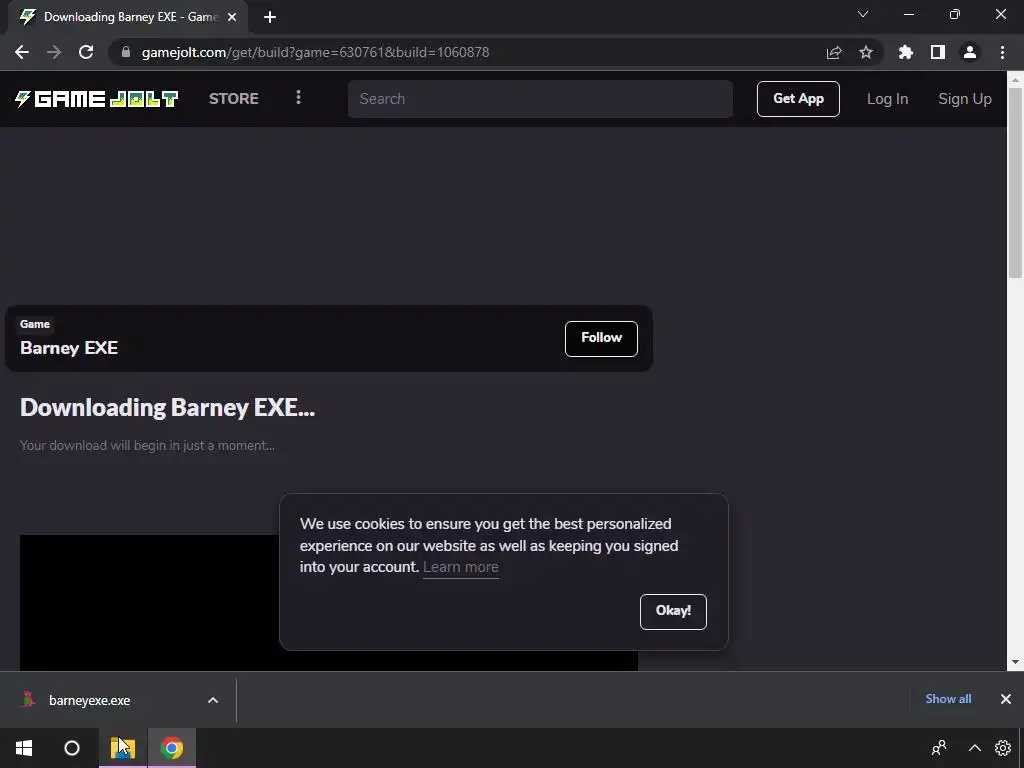The height and width of the screenshot is (768, 1024).
Task: Follow the Barney EXE game
Action: point(601,338)
